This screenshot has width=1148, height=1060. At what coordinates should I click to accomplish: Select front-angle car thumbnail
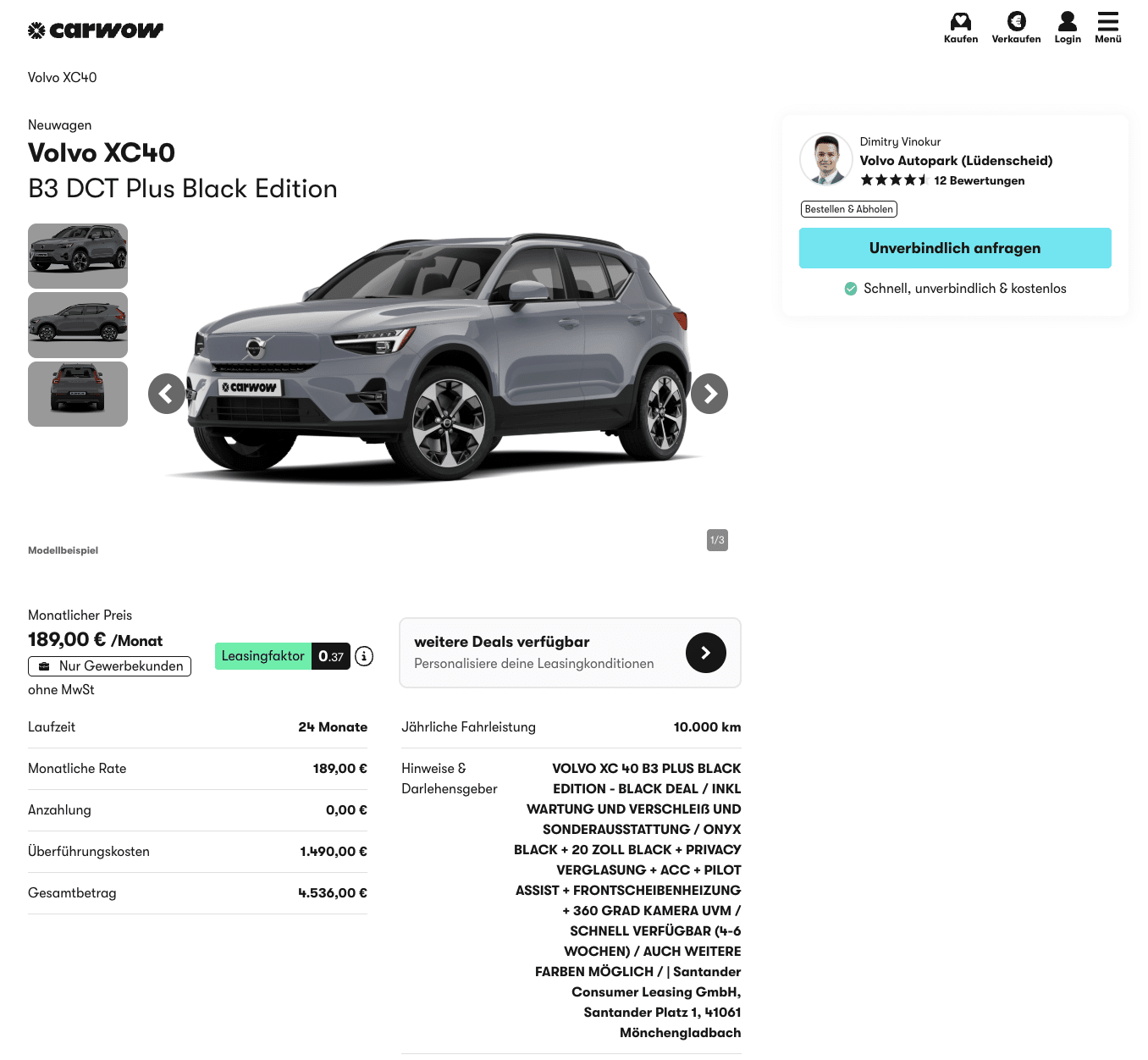78,256
